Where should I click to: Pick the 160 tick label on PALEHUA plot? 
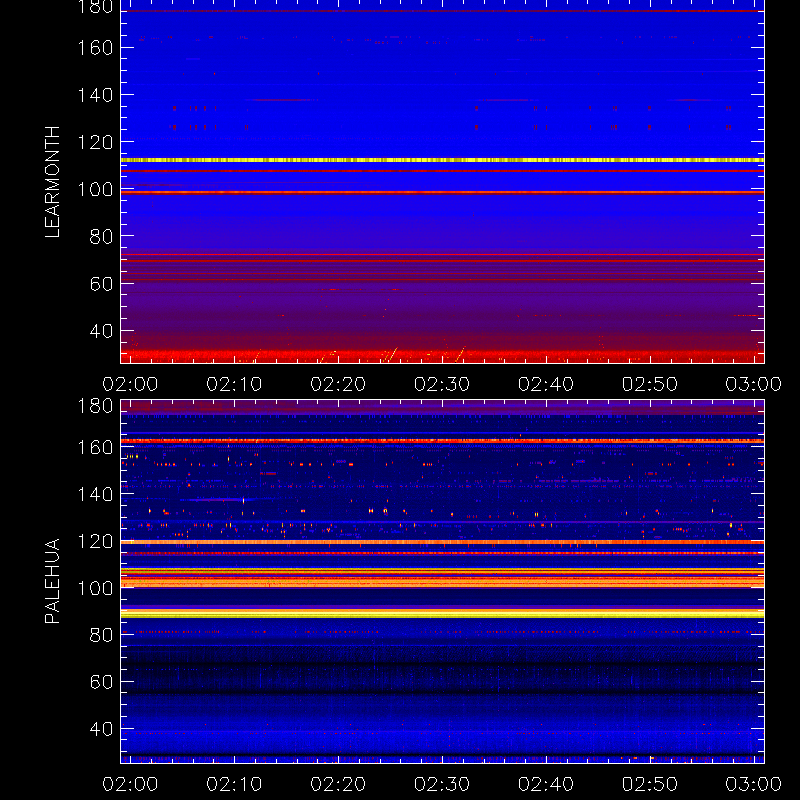[x=95, y=447]
